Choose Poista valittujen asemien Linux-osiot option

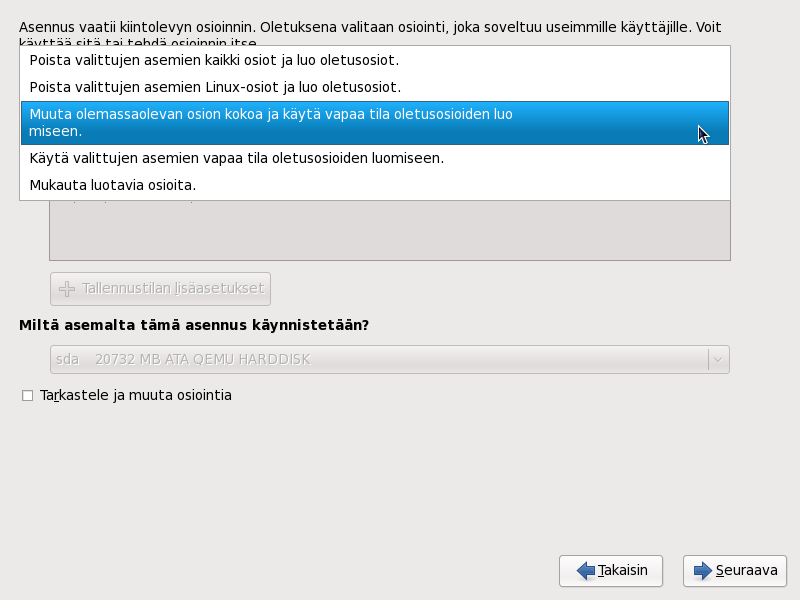pyautogui.click(x=215, y=87)
